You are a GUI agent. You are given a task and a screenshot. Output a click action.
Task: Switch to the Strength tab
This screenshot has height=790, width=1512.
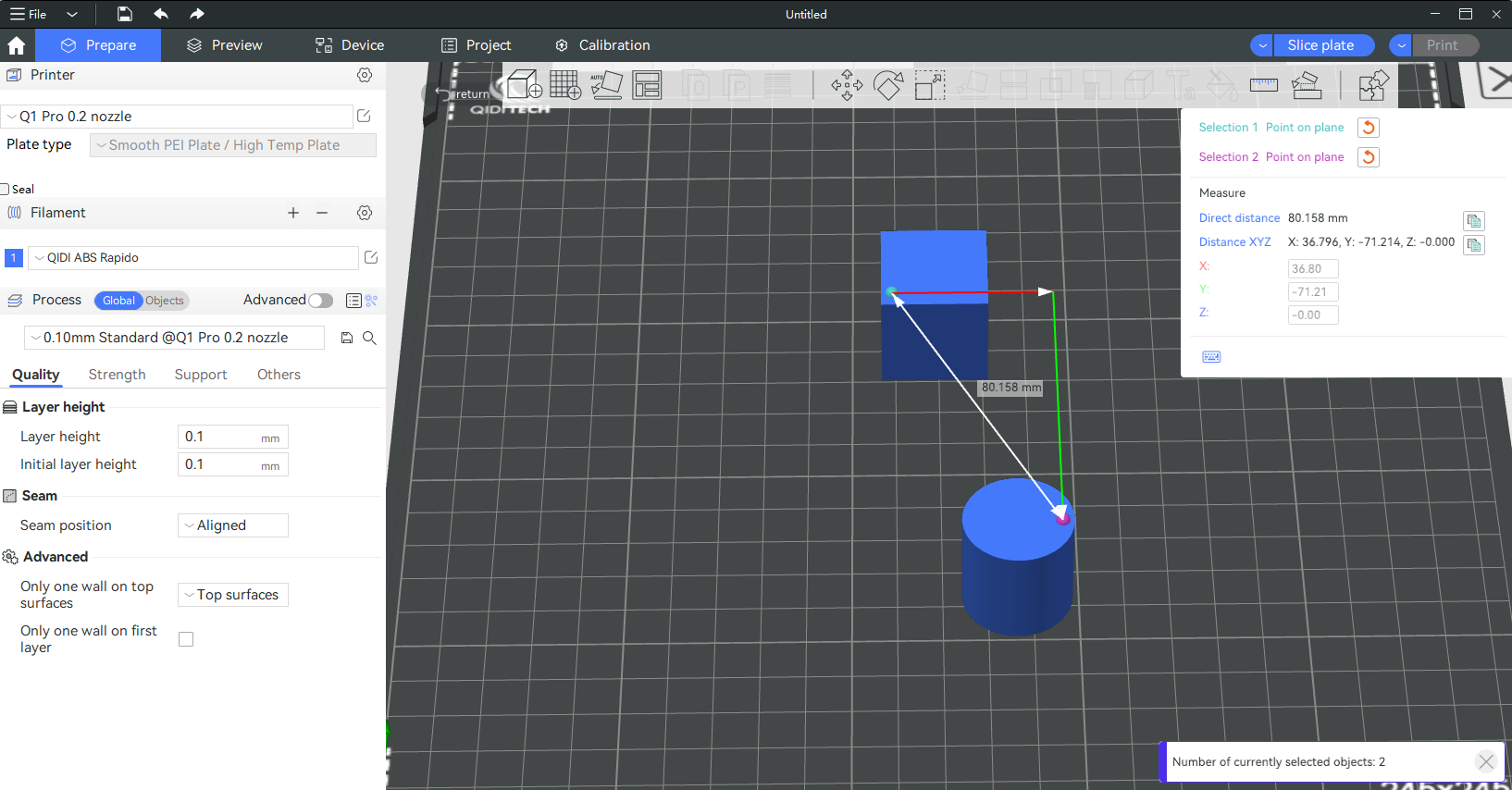coord(117,375)
